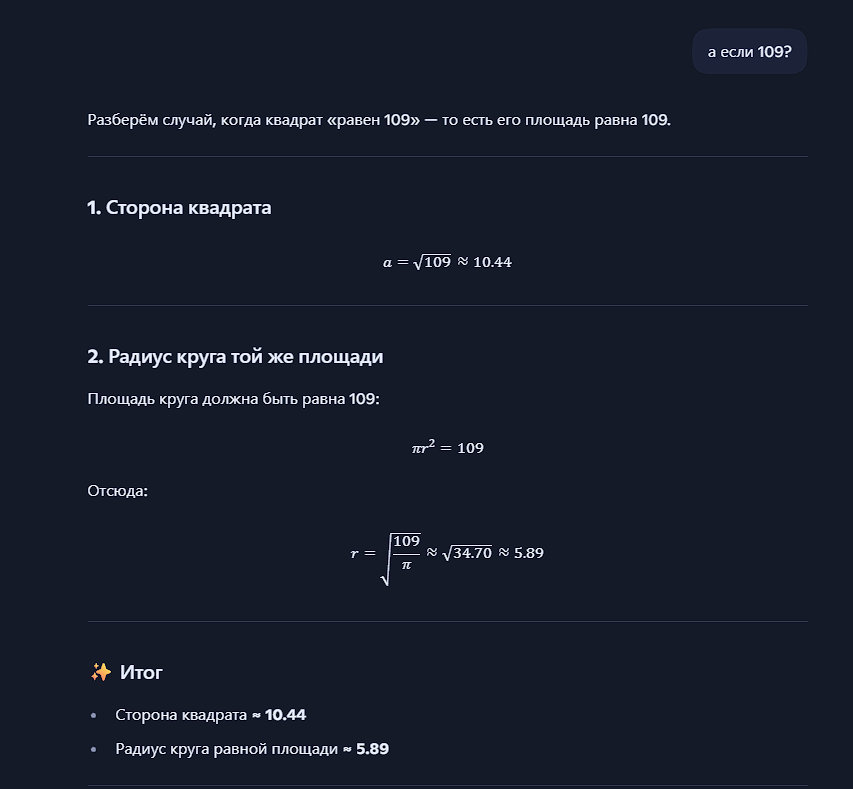The image size is (853, 789).
Task: Click the summary bullet "Сторона квадрата"
Action: pyautogui.click(x=181, y=714)
